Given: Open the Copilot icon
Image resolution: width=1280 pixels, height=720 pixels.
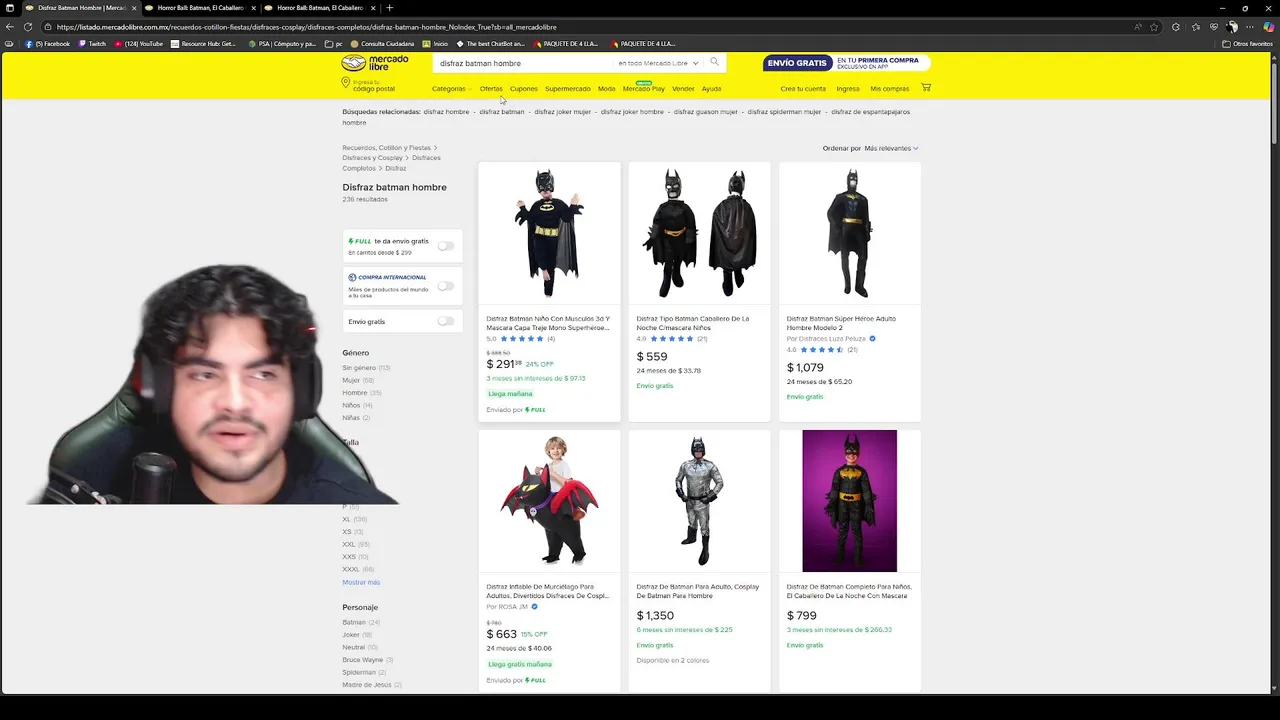Looking at the screenshot, I should point(1269,27).
